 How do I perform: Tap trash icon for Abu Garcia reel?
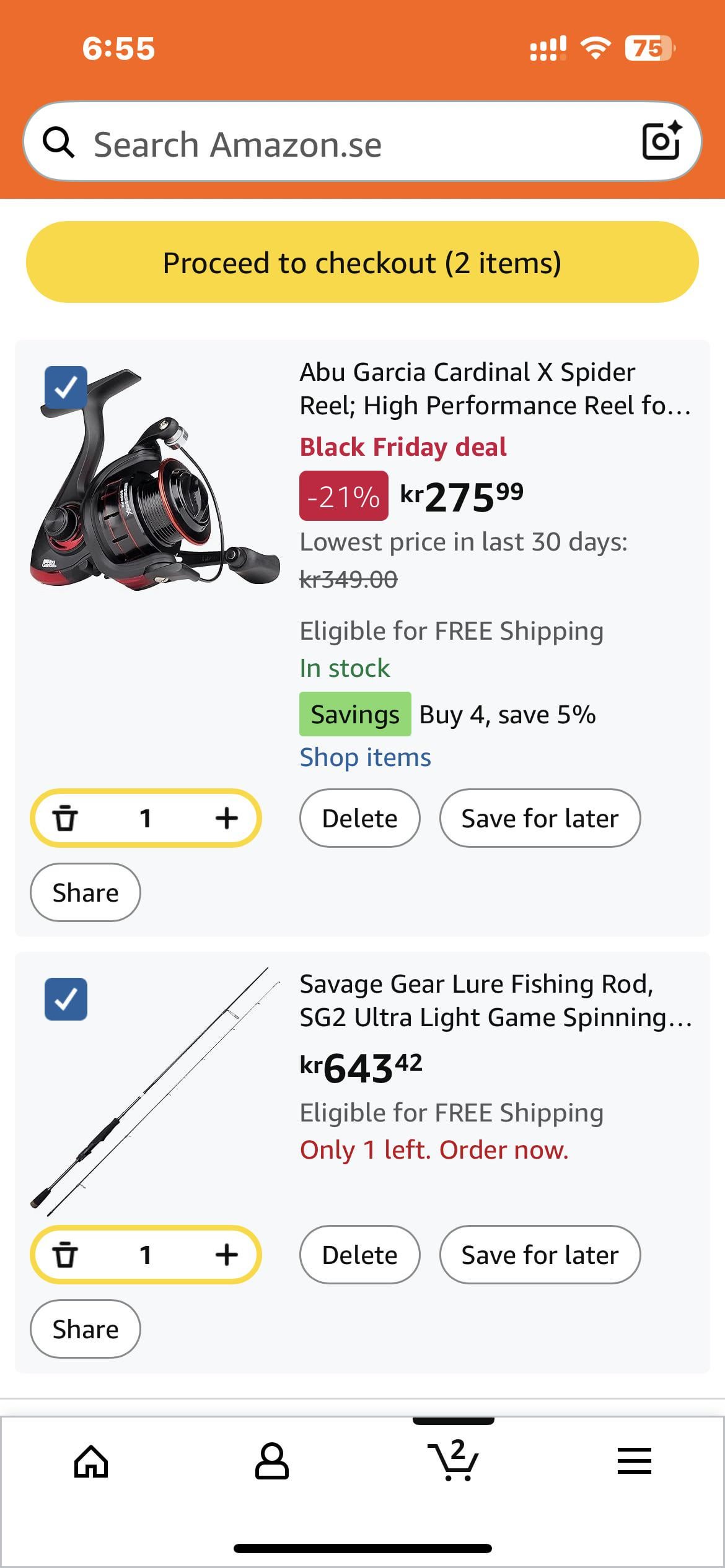[65, 818]
